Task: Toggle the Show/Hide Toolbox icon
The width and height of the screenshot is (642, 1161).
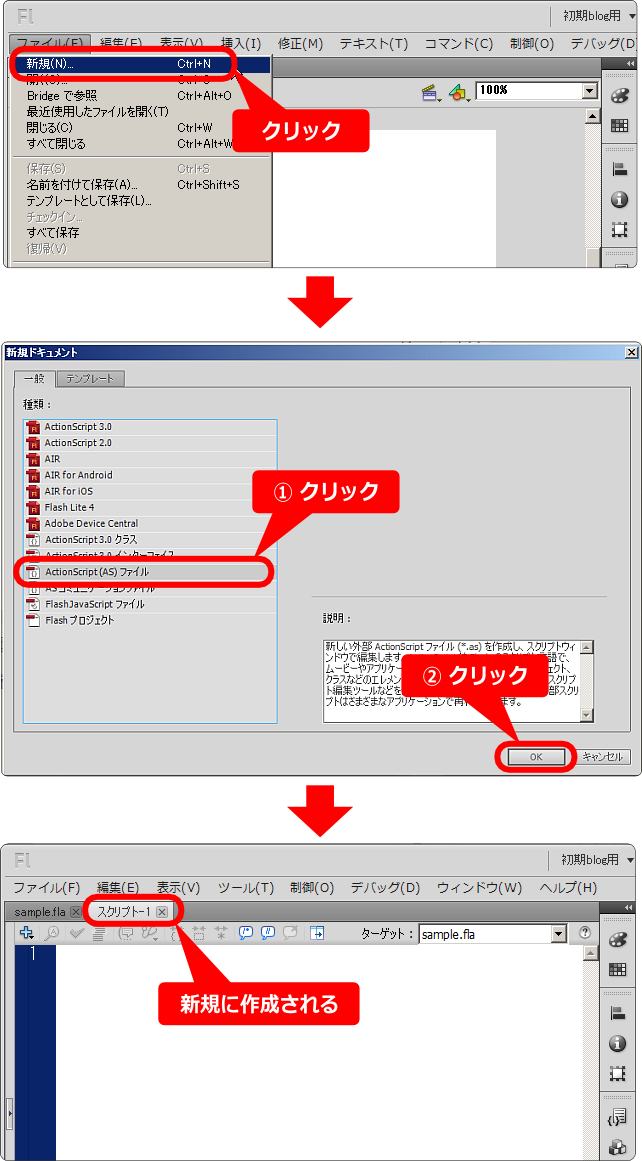Action: click(318, 934)
